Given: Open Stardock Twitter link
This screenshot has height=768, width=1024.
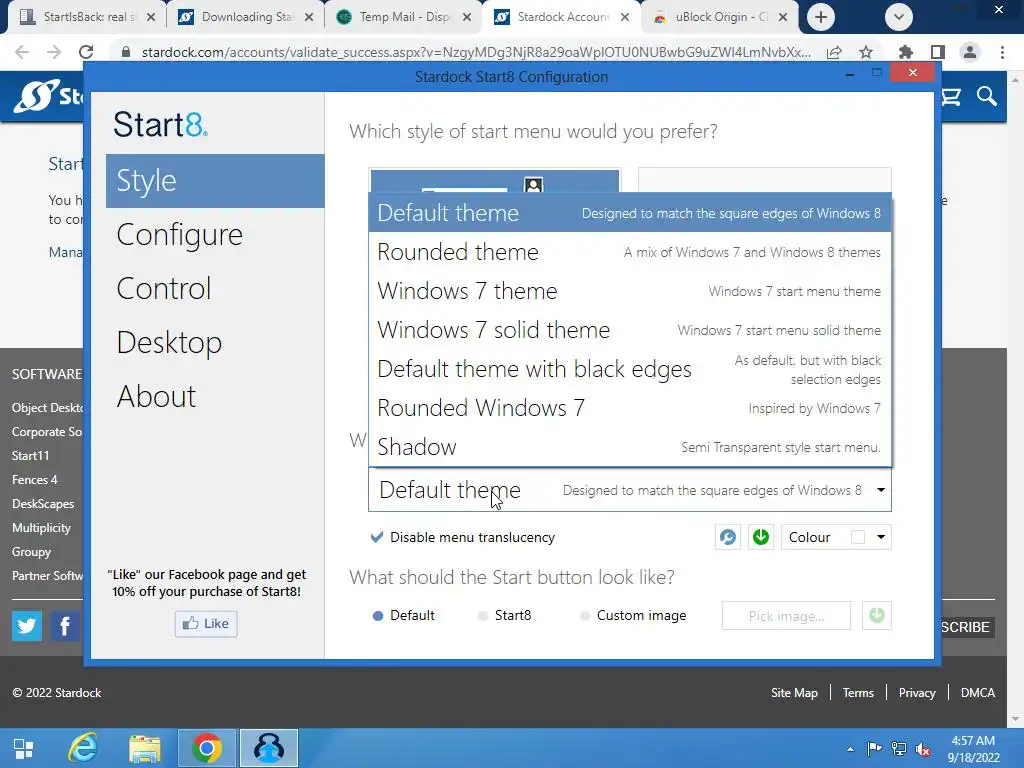Looking at the screenshot, I should [27, 626].
